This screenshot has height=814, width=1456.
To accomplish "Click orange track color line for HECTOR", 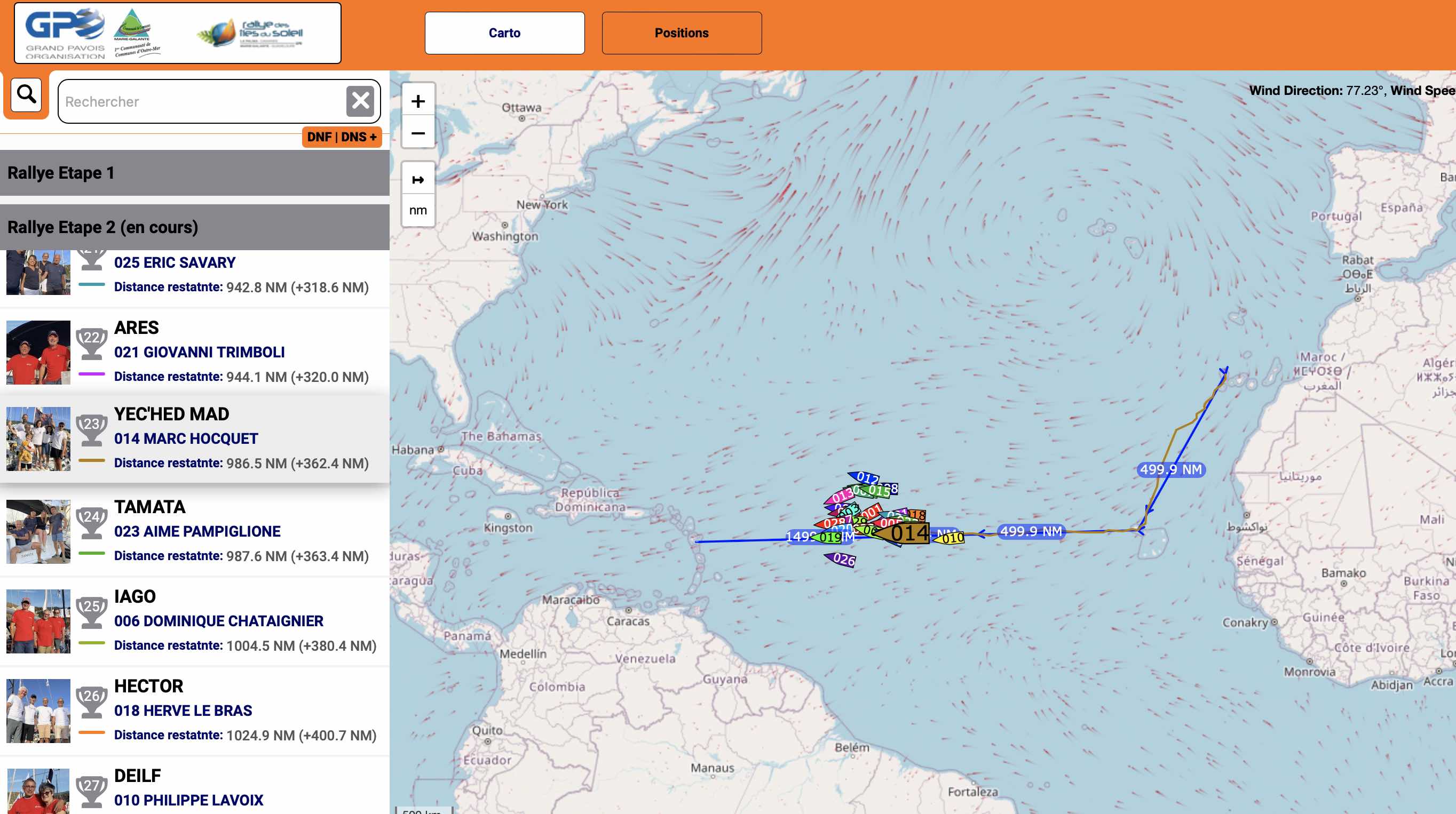I will click(92, 733).
